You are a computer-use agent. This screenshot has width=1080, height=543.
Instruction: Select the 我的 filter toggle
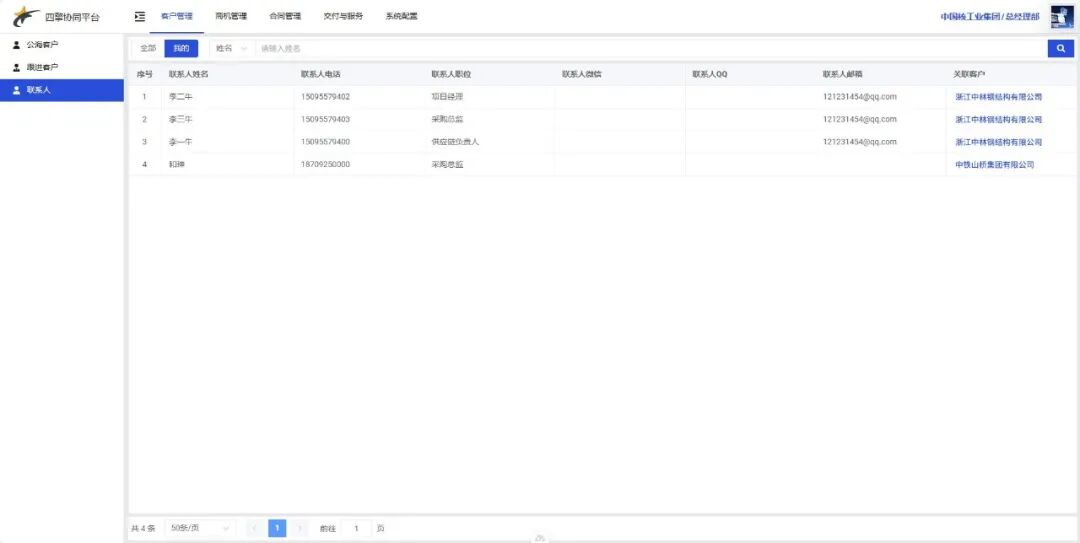pos(181,48)
